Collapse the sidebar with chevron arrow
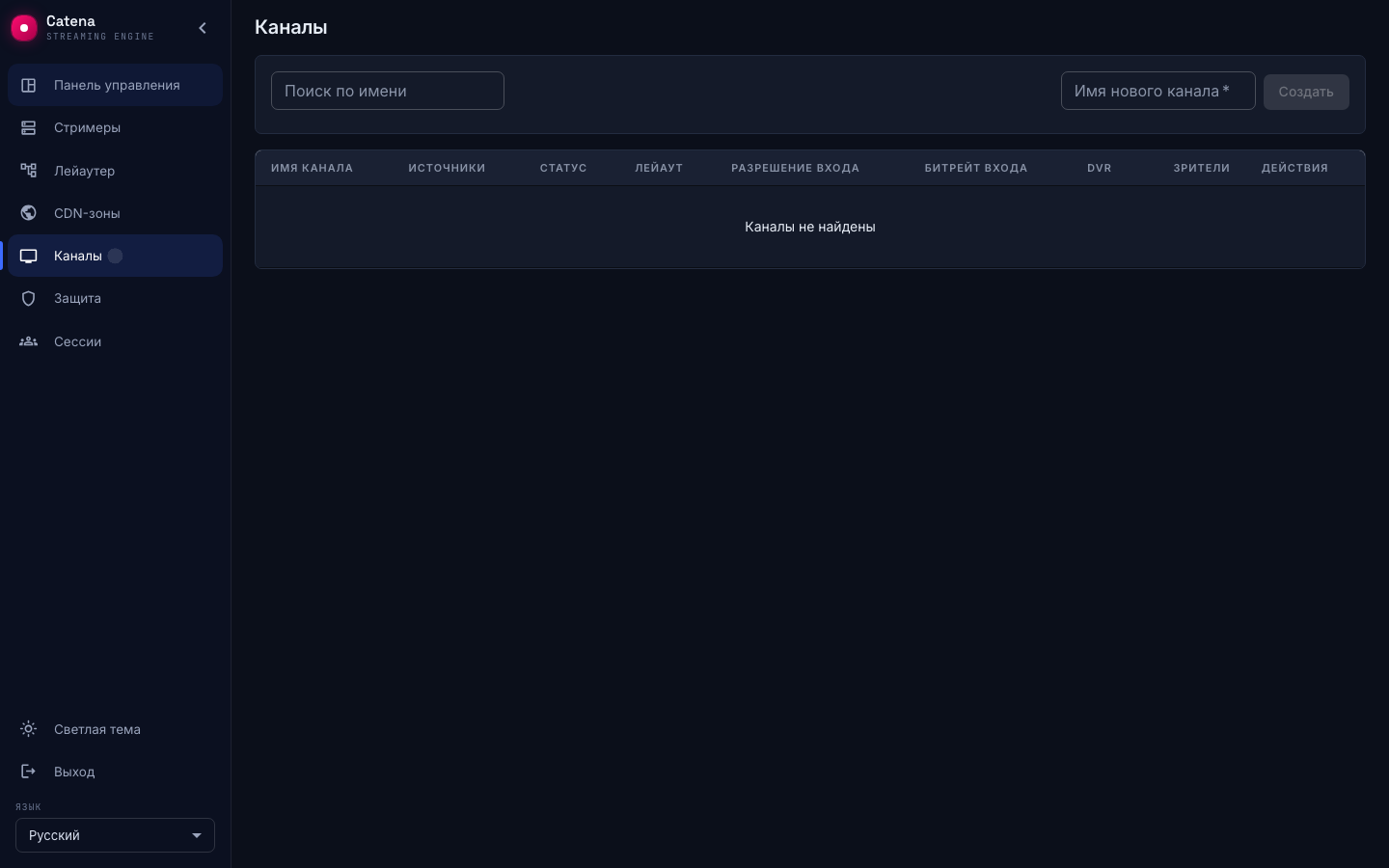The width and height of the screenshot is (1389, 868). click(x=203, y=28)
